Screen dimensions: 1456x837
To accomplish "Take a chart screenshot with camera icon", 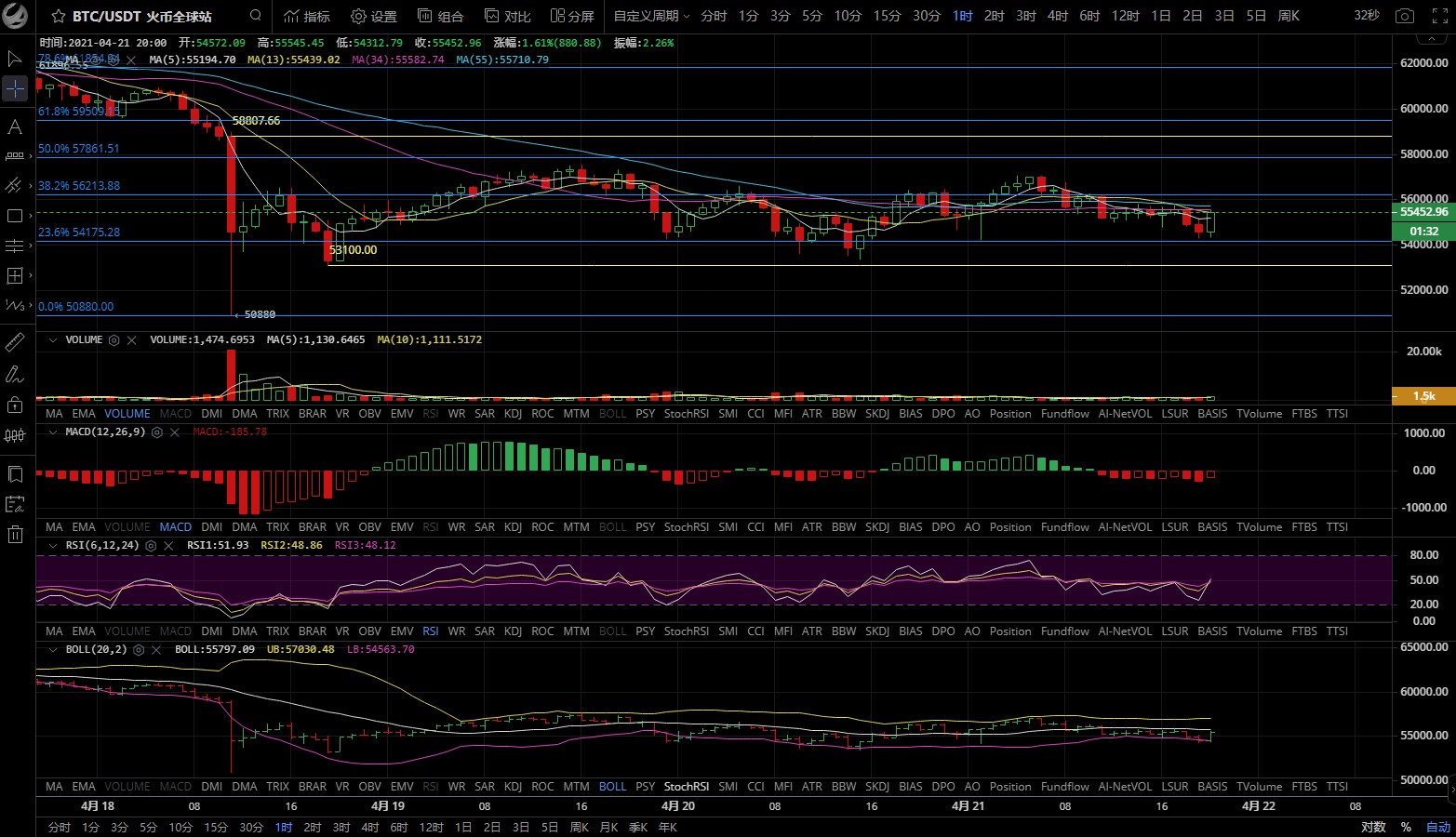I will click(1405, 17).
